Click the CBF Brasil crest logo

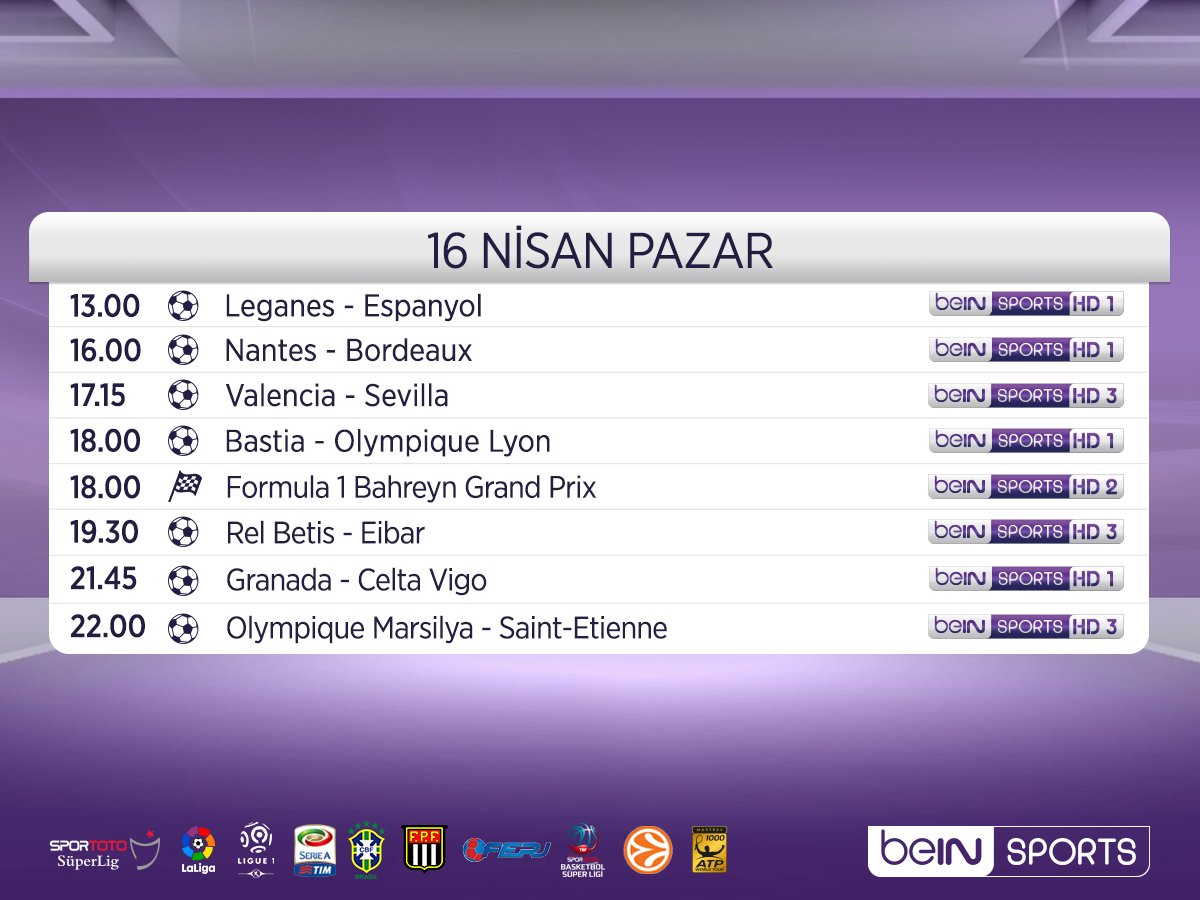tap(366, 849)
